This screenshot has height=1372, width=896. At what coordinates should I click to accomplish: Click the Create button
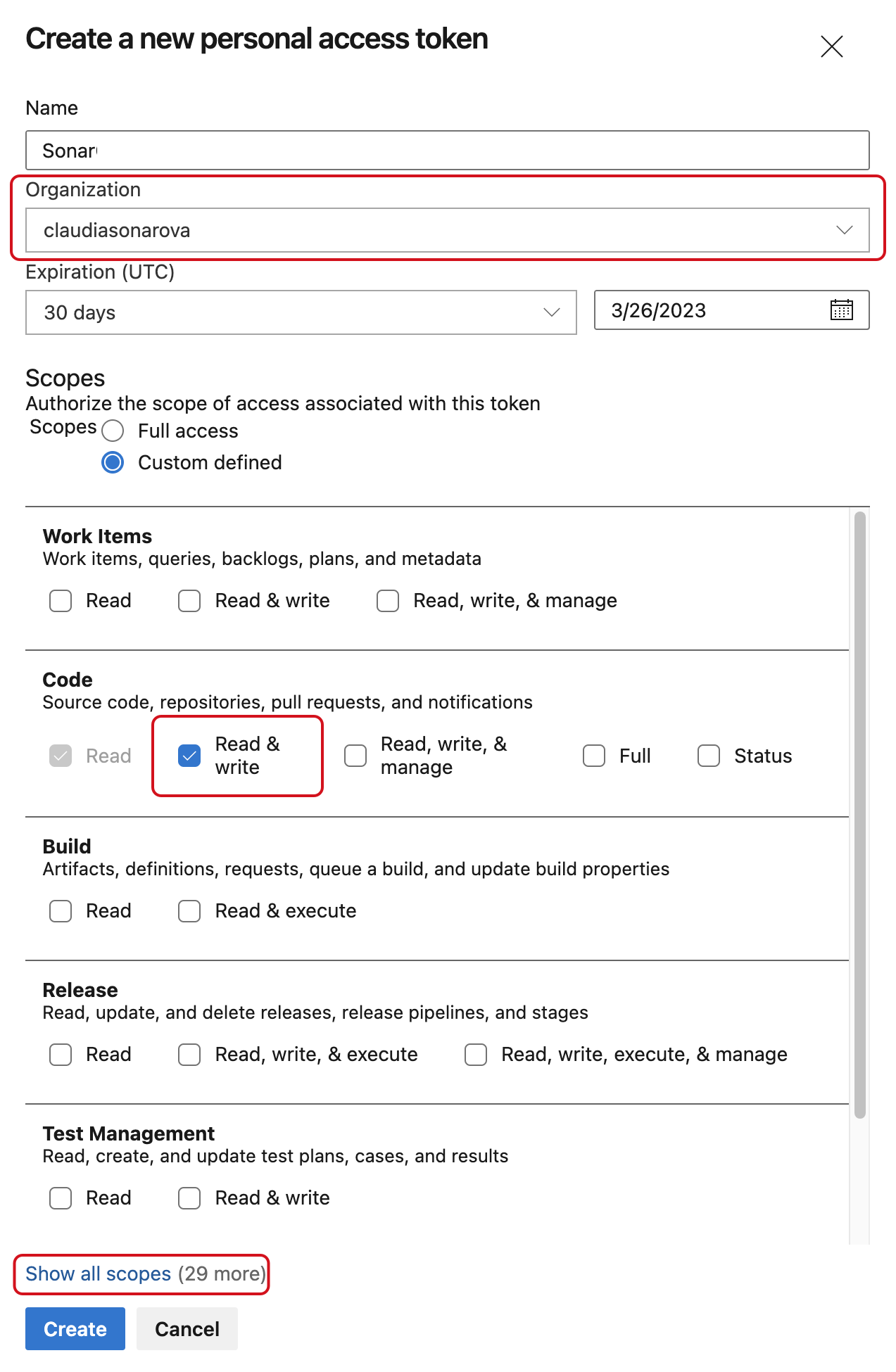pos(75,1328)
